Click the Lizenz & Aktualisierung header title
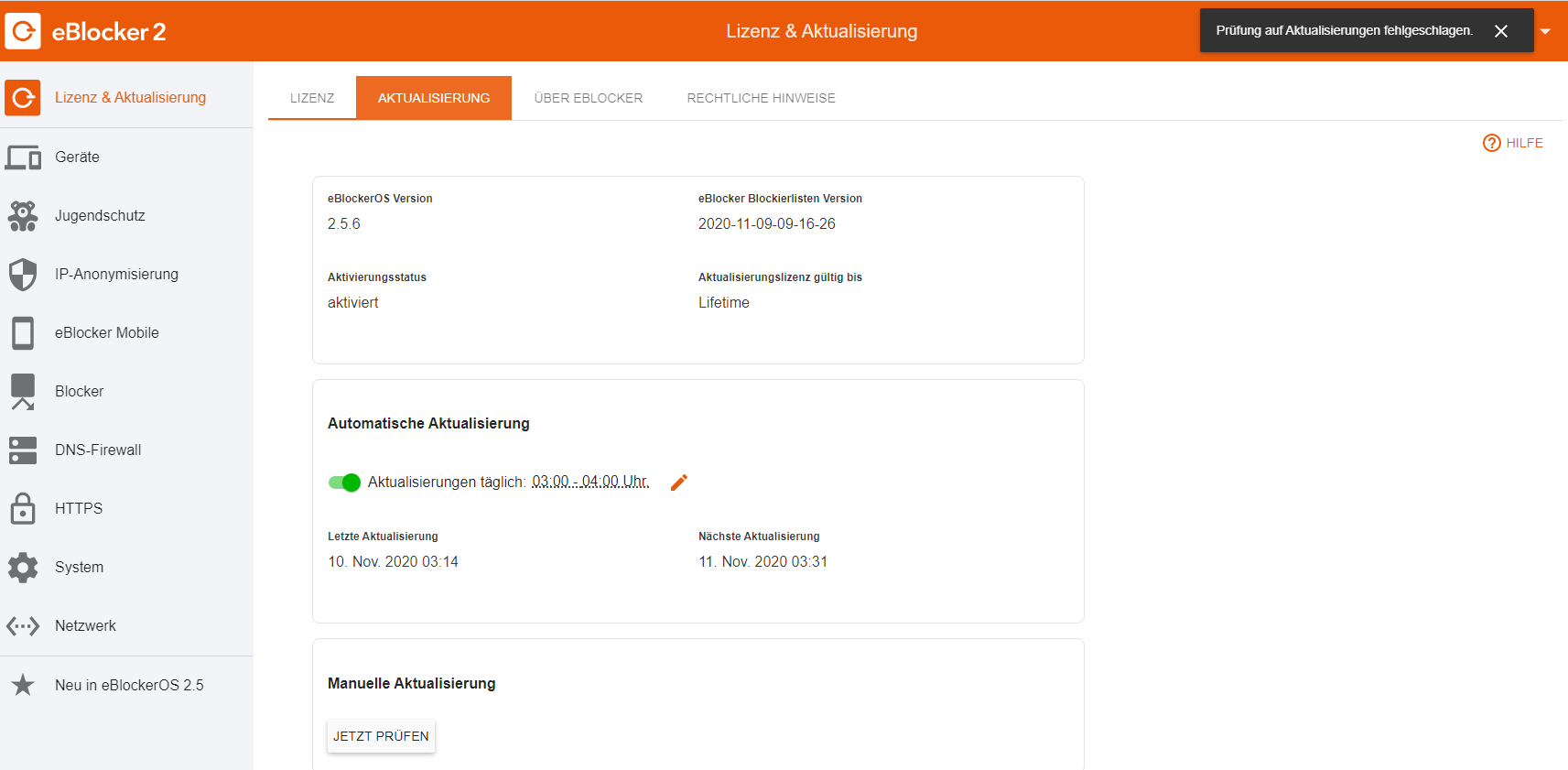 point(822,31)
